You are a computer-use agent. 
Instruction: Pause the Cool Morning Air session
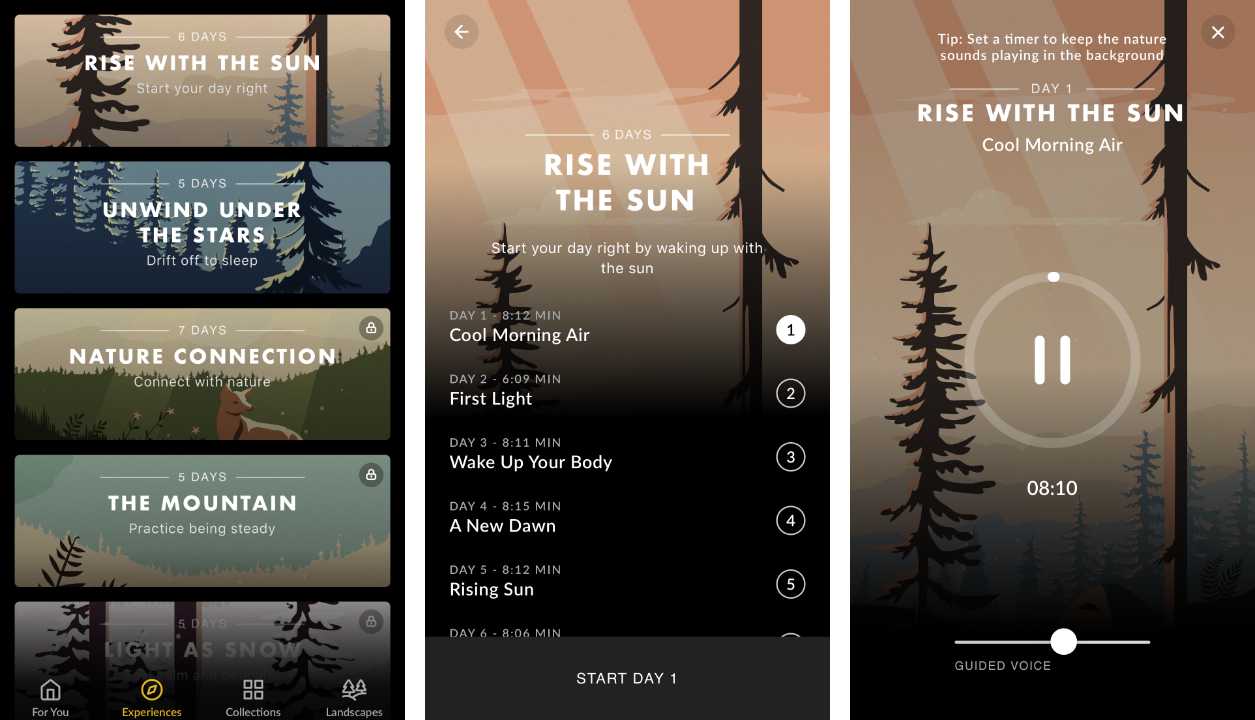(1052, 360)
